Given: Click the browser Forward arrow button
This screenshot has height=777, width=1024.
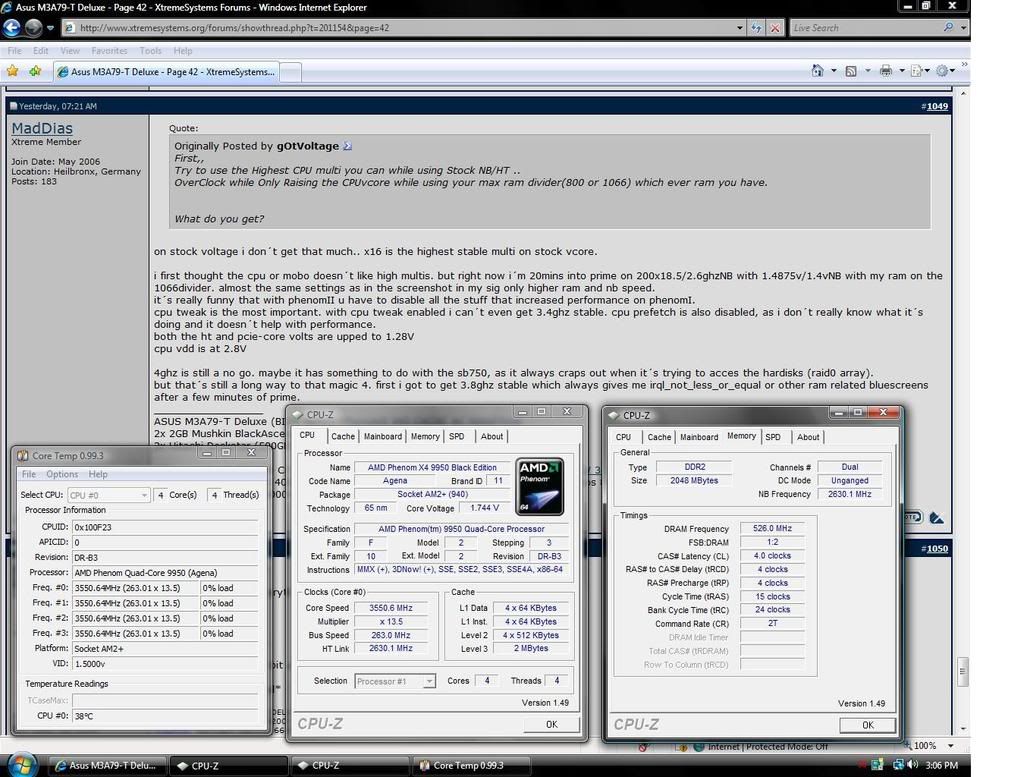Looking at the screenshot, I should [x=33, y=27].
